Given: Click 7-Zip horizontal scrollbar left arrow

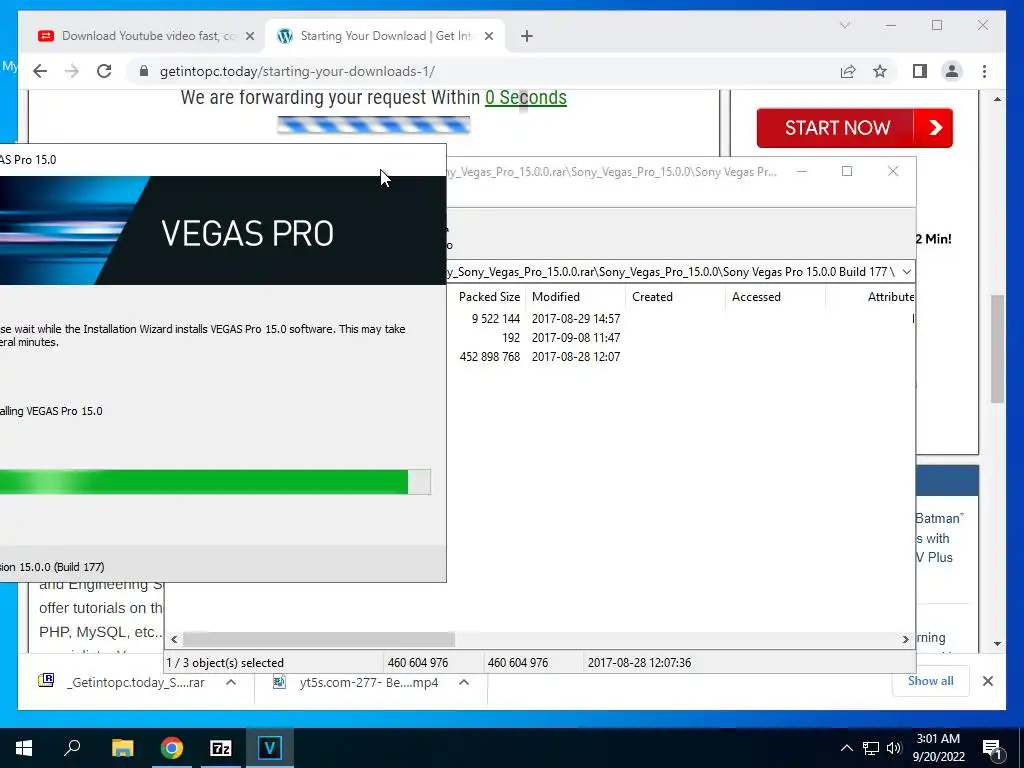Looking at the screenshot, I should pos(174,639).
